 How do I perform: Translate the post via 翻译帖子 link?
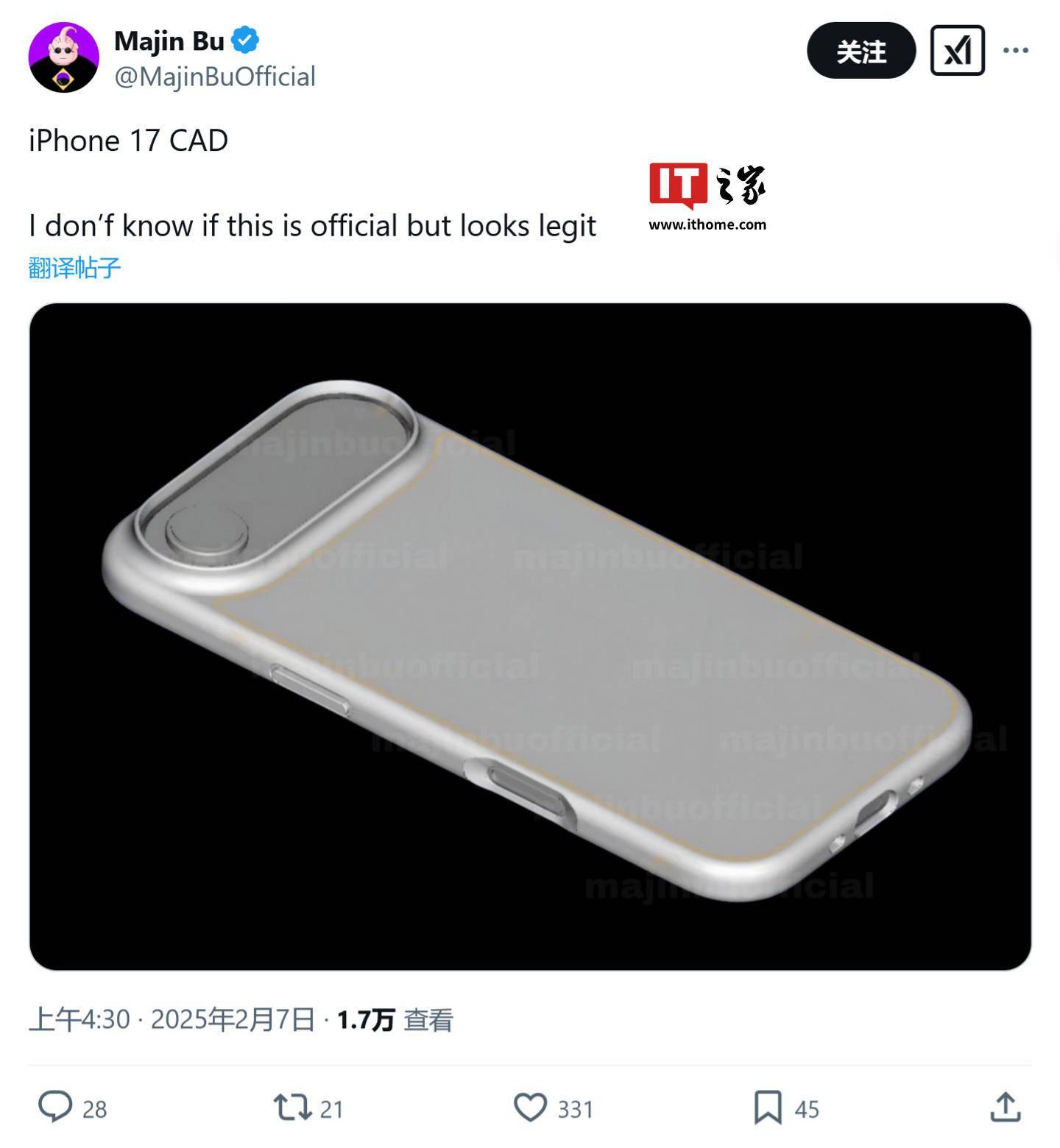tap(74, 268)
